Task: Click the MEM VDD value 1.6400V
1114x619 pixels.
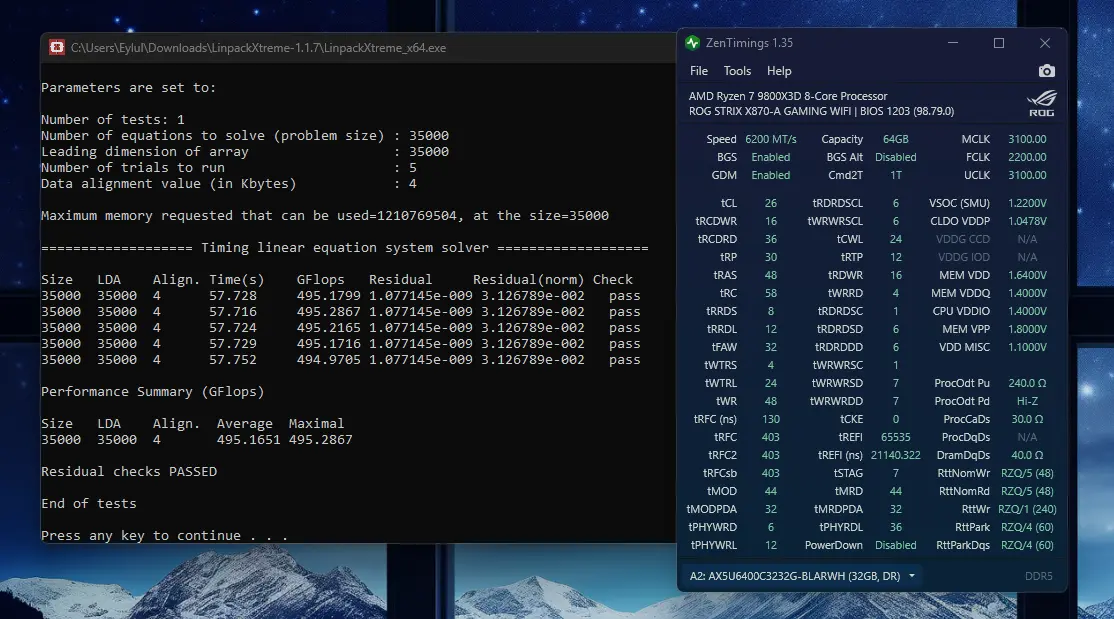Action: point(1027,275)
